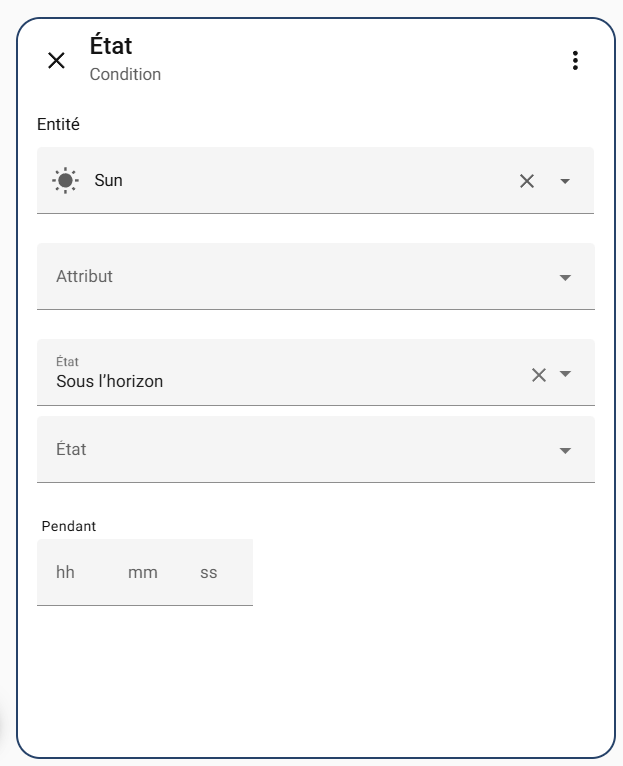Focus the Attribut field placeholder
The image size is (623, 766).
85,276
